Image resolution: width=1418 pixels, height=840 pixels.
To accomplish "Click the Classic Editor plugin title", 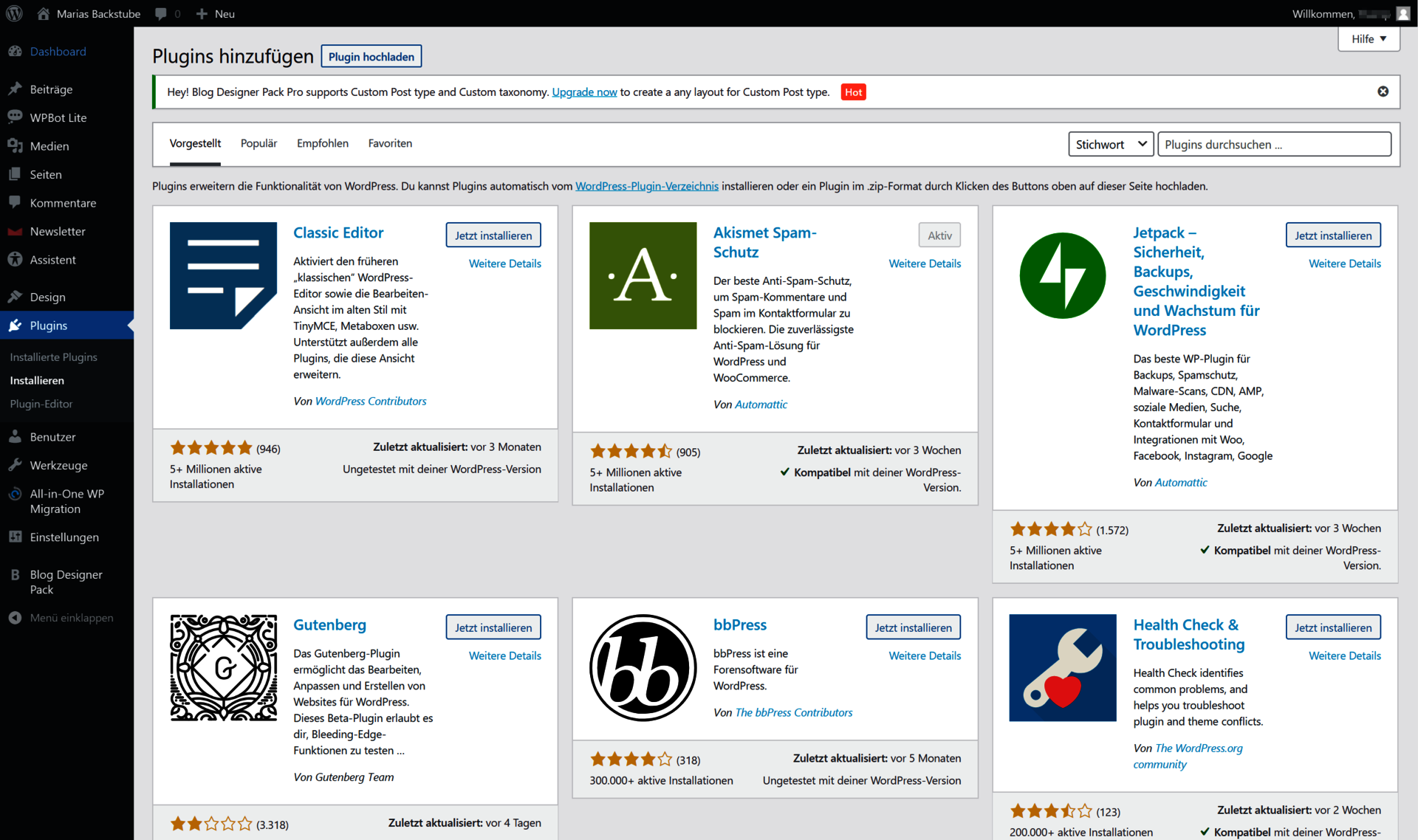I will tap(338, 233).
